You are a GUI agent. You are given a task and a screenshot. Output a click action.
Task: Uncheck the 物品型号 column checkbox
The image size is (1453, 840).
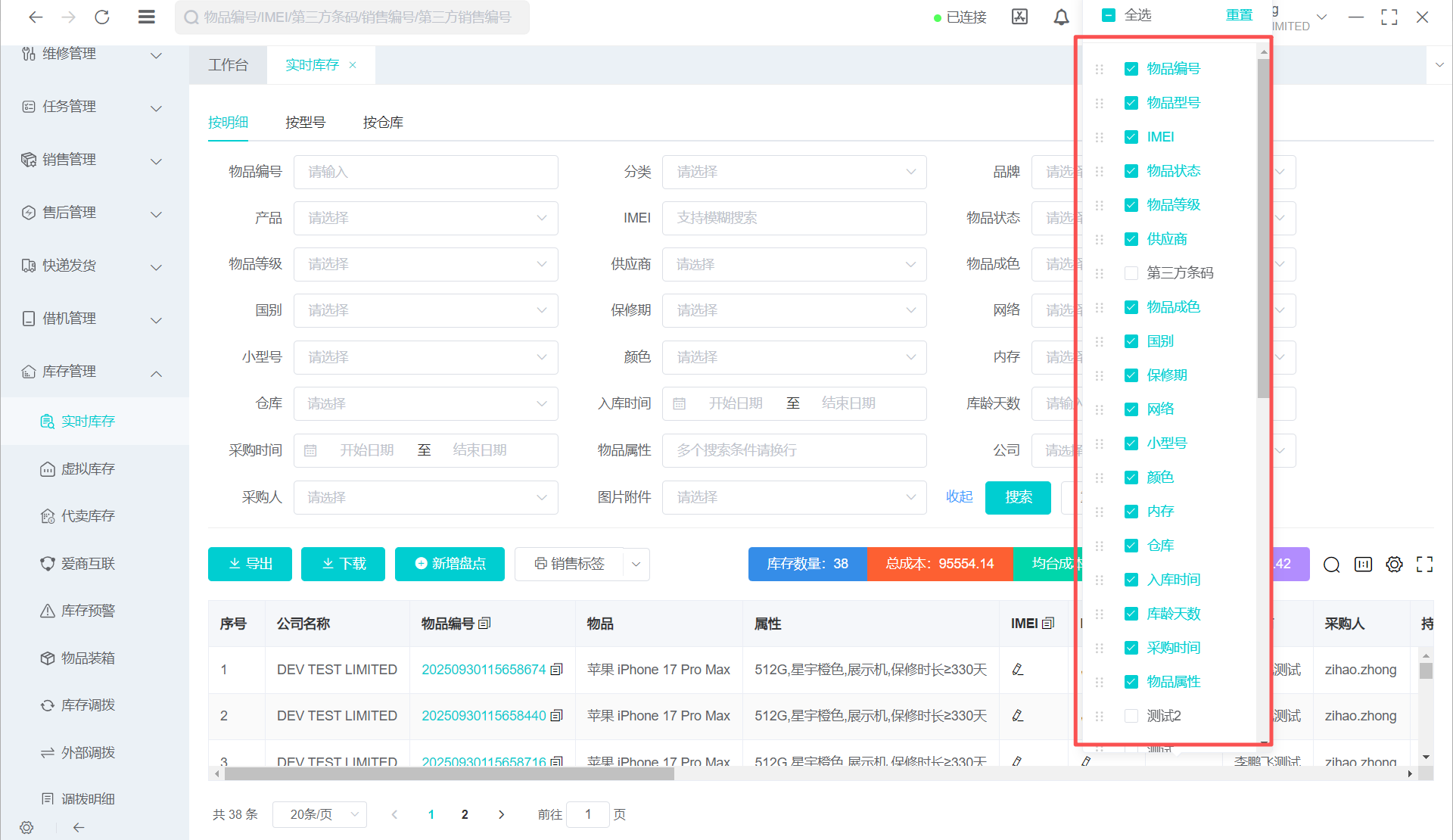(x=1131, y=103)
